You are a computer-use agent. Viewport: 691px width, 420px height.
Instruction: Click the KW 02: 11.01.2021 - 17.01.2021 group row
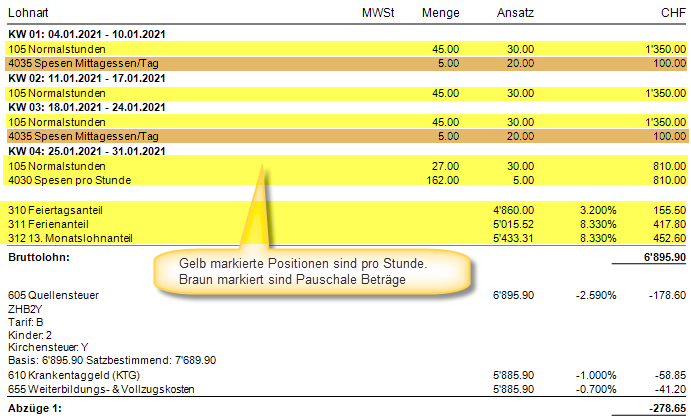86,77
